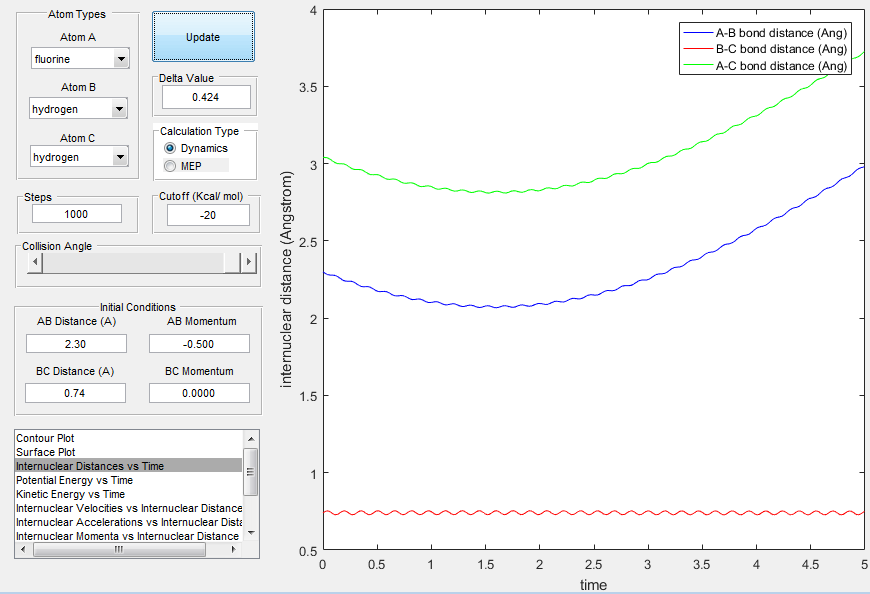
Task: Click the plot list scroll-down arrow
Action: [x=251, y=533]
